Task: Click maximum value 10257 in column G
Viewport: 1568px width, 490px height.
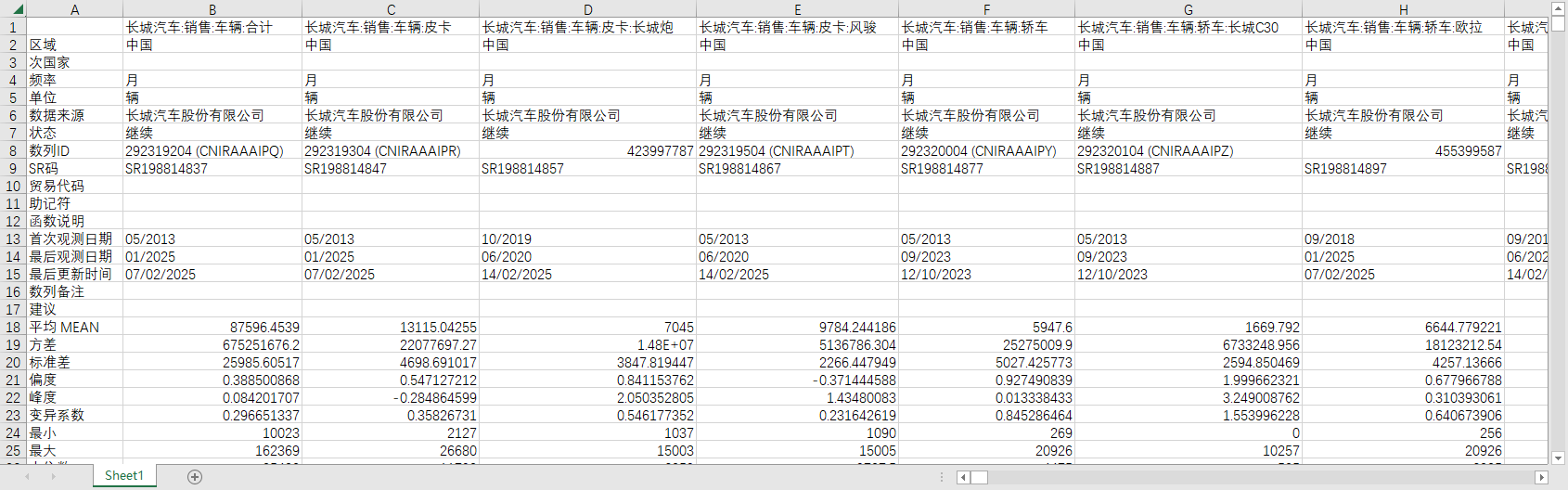Action: tap(1189, 450)
